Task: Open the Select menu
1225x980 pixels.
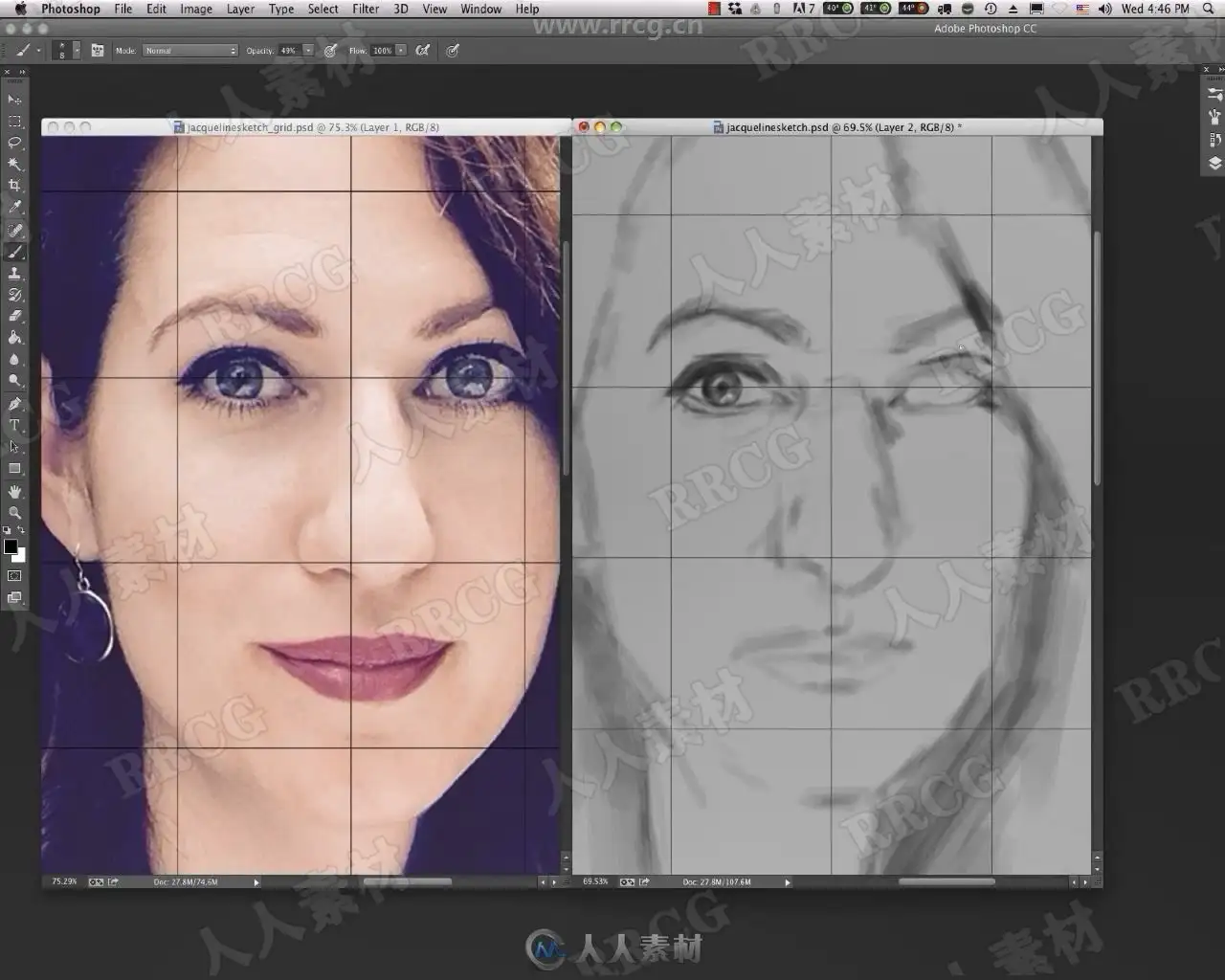Action: [x=323, y=9]
